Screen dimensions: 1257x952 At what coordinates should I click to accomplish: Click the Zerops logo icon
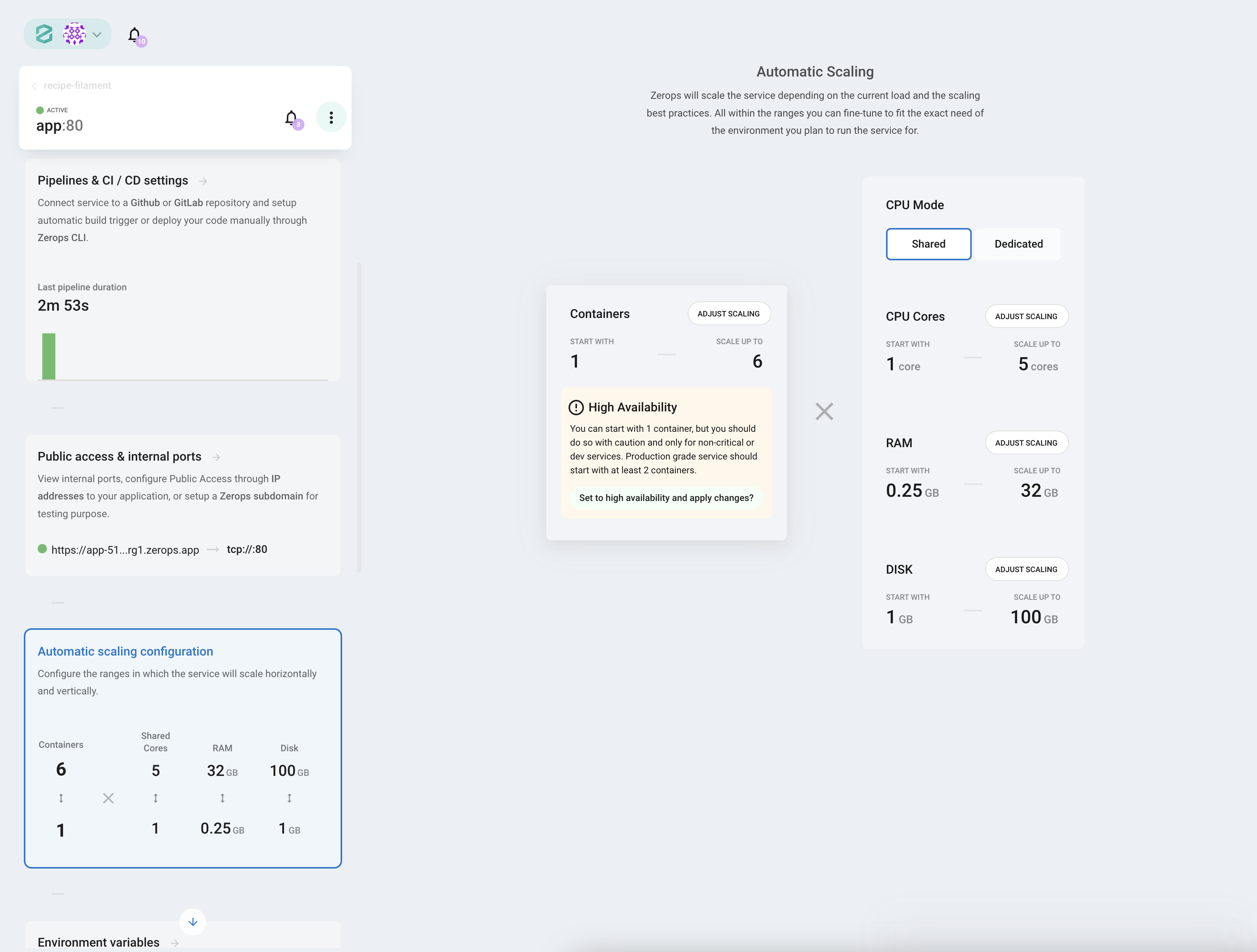(44, 34)
